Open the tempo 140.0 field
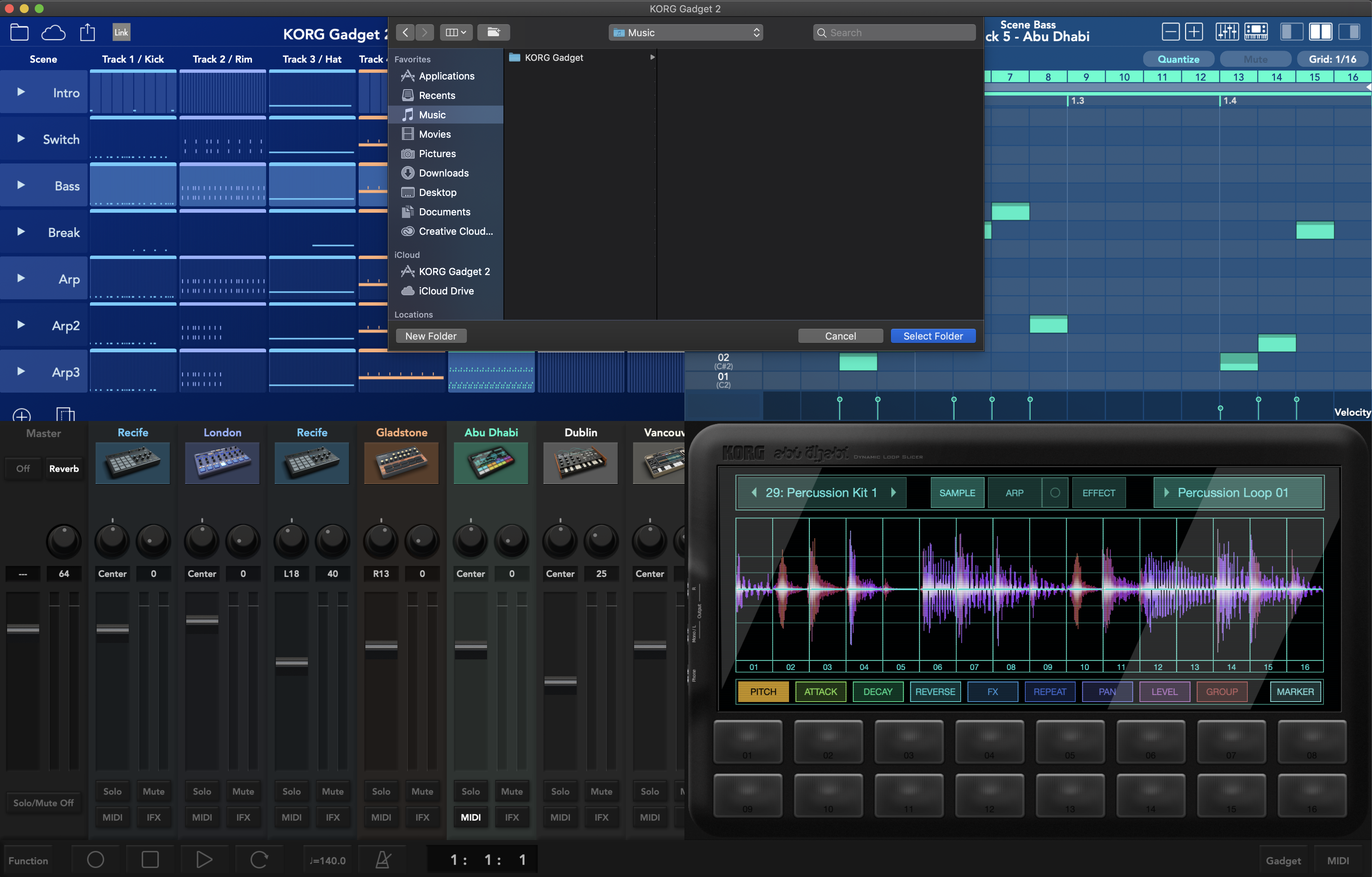This screenshot has height=877, width=1372. coord(328,860)
